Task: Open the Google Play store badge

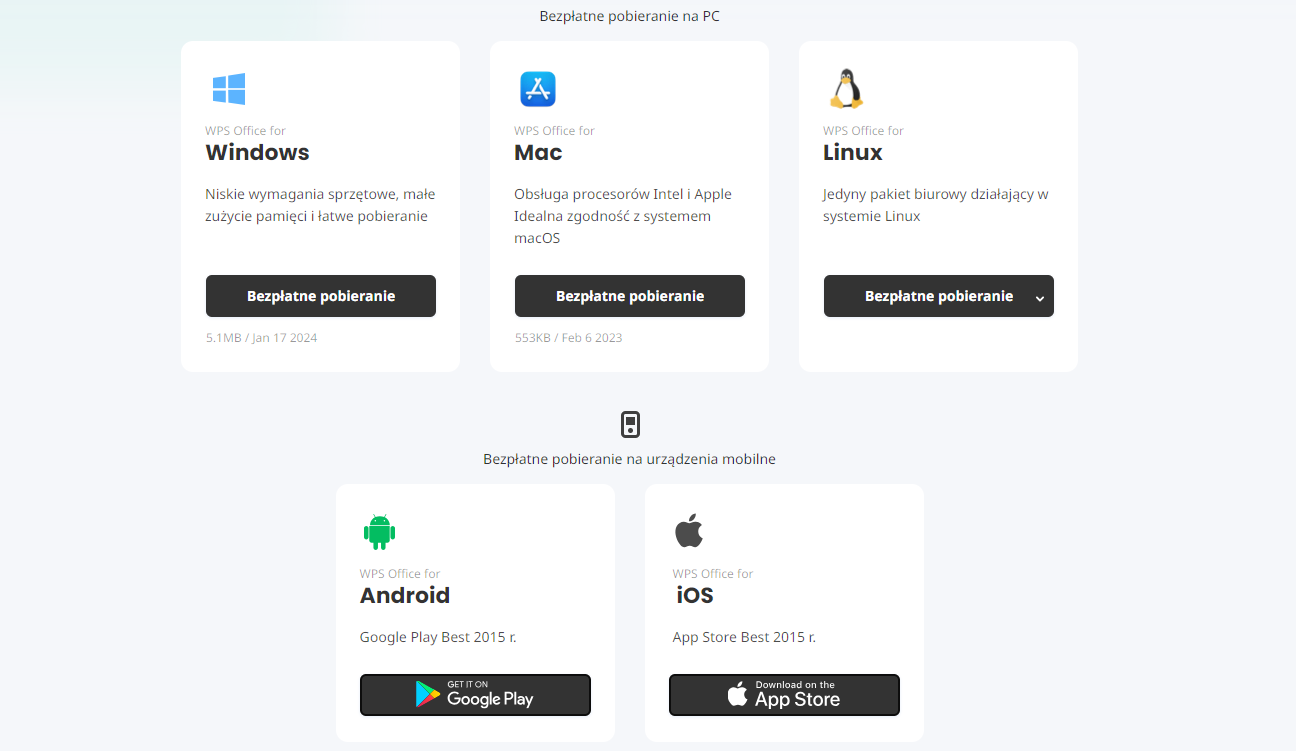Action: (x=475, y=695)
